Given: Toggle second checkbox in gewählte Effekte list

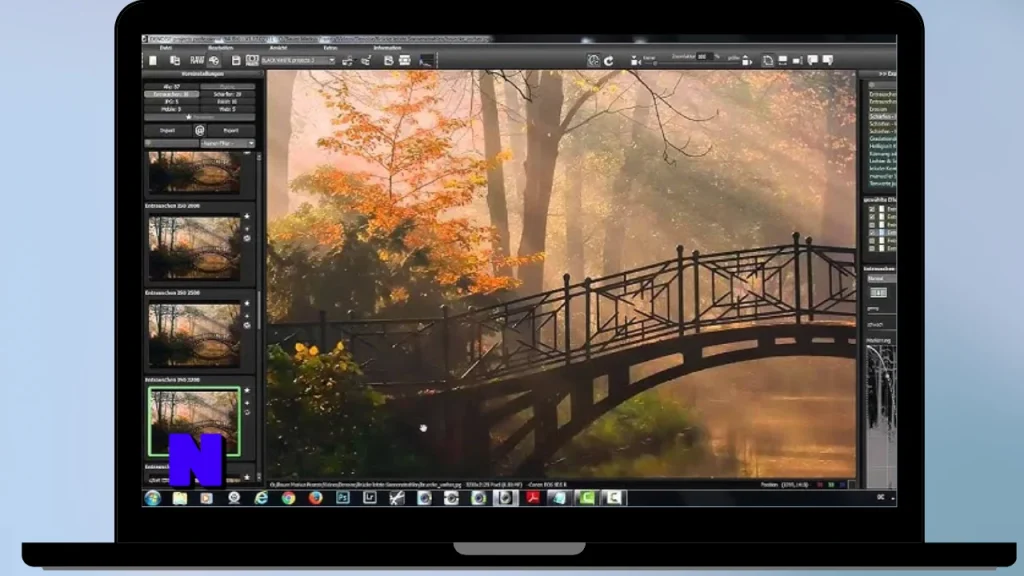Looking at the screenshot, I should [872, 217].
